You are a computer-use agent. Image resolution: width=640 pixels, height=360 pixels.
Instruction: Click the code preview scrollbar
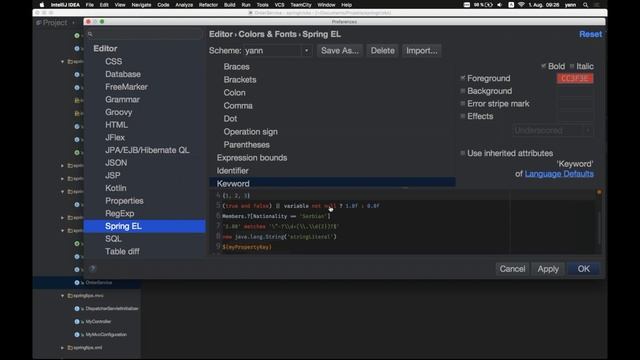[599, 228]
